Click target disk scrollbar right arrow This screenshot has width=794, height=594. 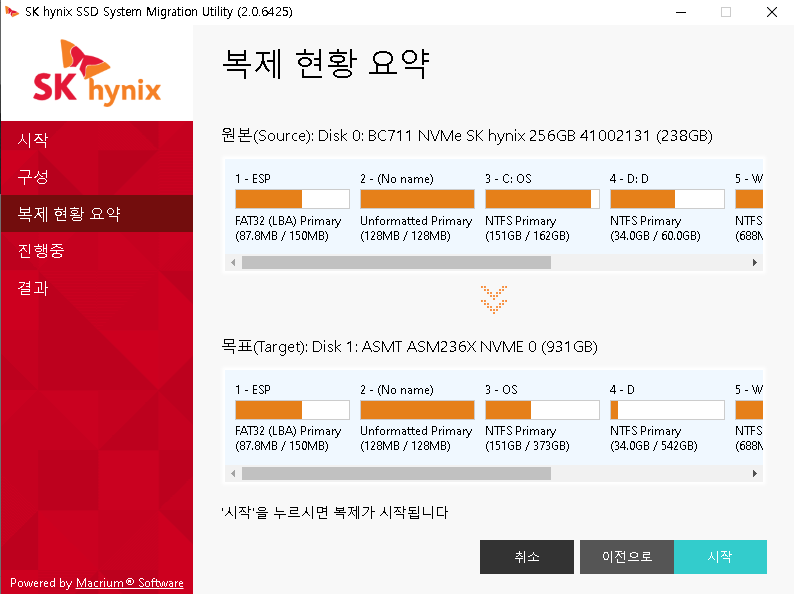[755, 473]
